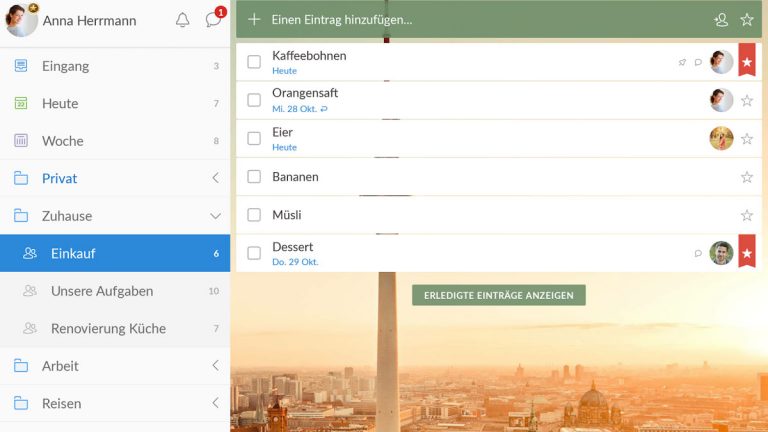Expand the Privat folder

point(215,178)
